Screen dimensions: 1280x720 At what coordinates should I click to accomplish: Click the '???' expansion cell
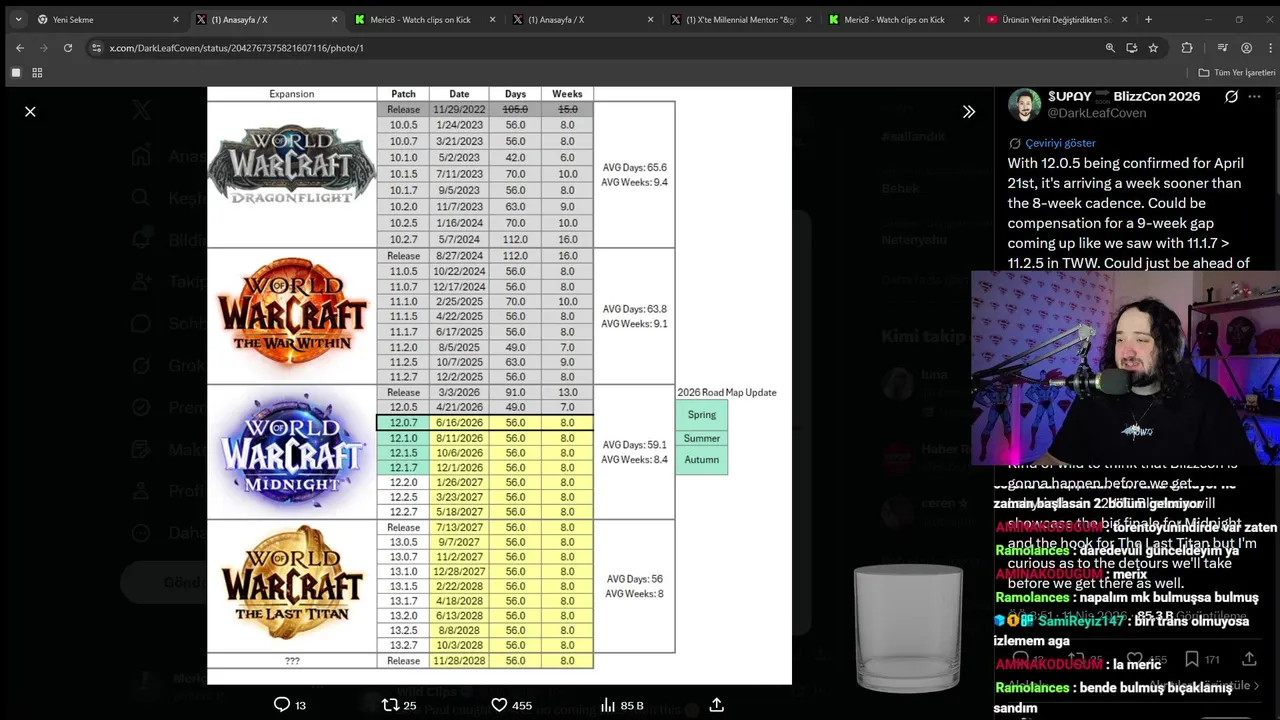pos(291,661)
